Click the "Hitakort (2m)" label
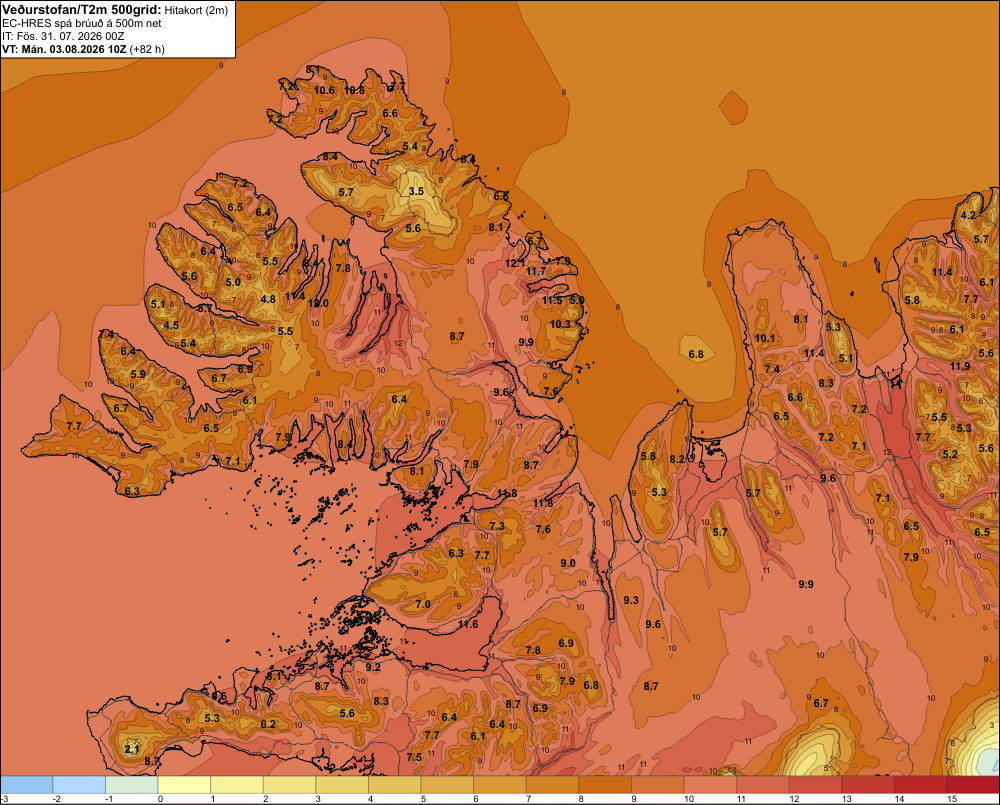The height and width of the screenshot is (805, 1000). [196, 10]
